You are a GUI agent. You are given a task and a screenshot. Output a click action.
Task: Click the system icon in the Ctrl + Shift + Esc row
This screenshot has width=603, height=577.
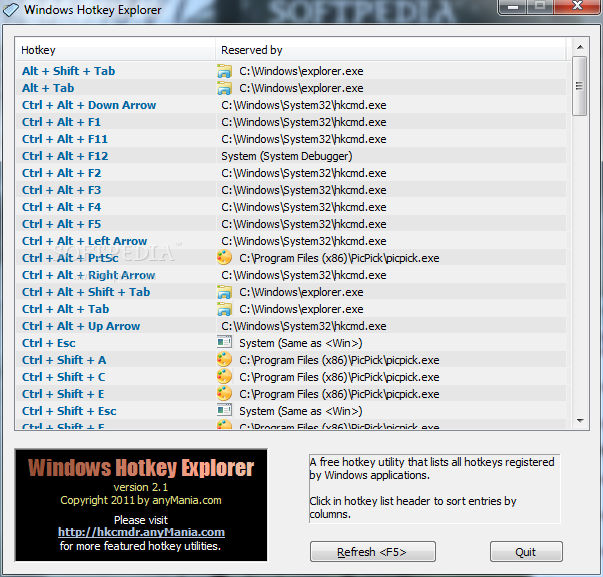point(224,410)
